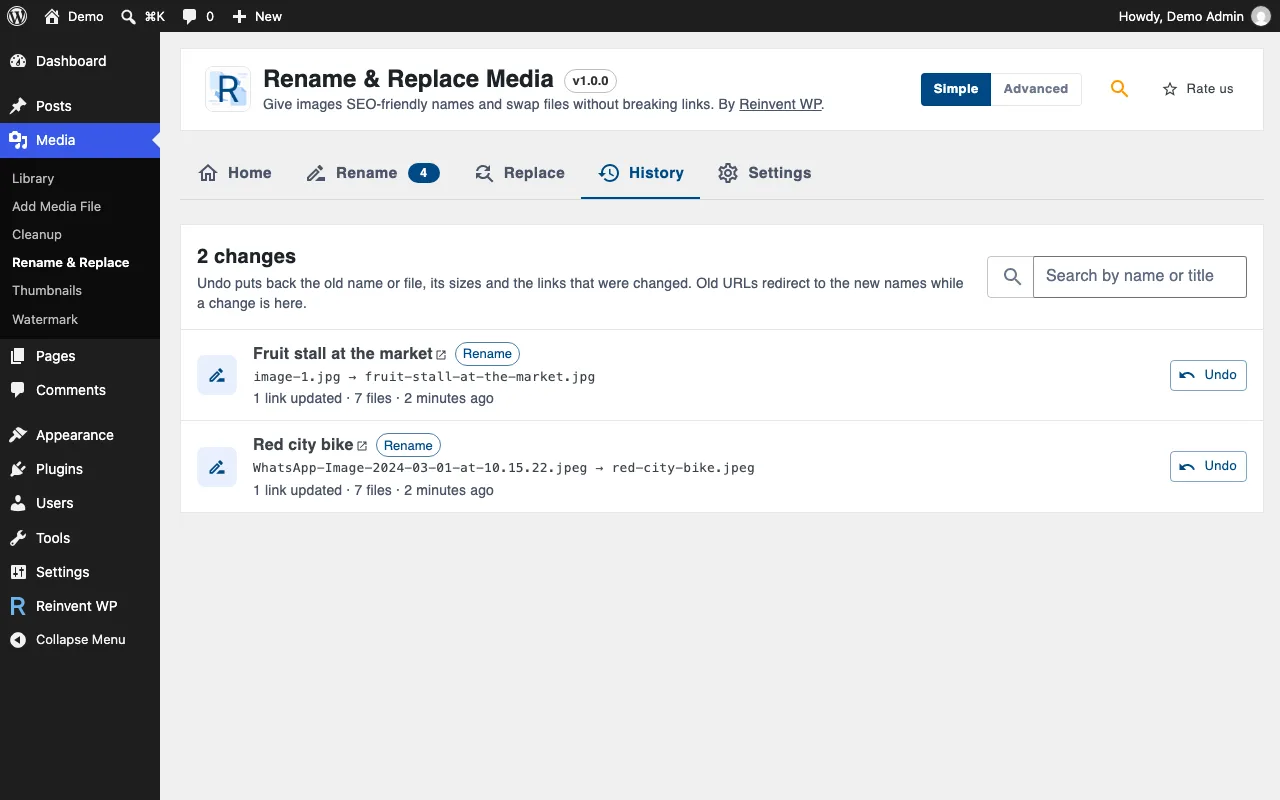Open the Reinvent WP sidebar menu
Image resolution: width=1280 pixels, height=800 pixels.
point(80,606)
